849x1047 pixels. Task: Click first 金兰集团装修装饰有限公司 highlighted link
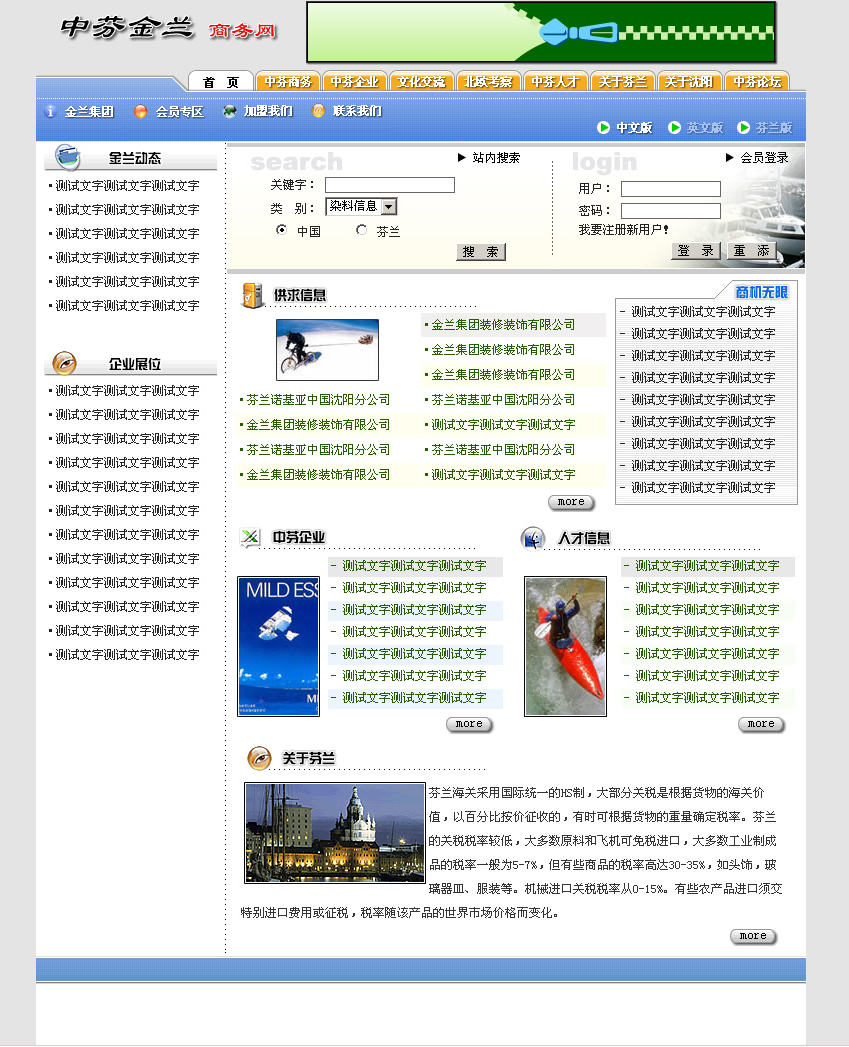pos(503,325)
